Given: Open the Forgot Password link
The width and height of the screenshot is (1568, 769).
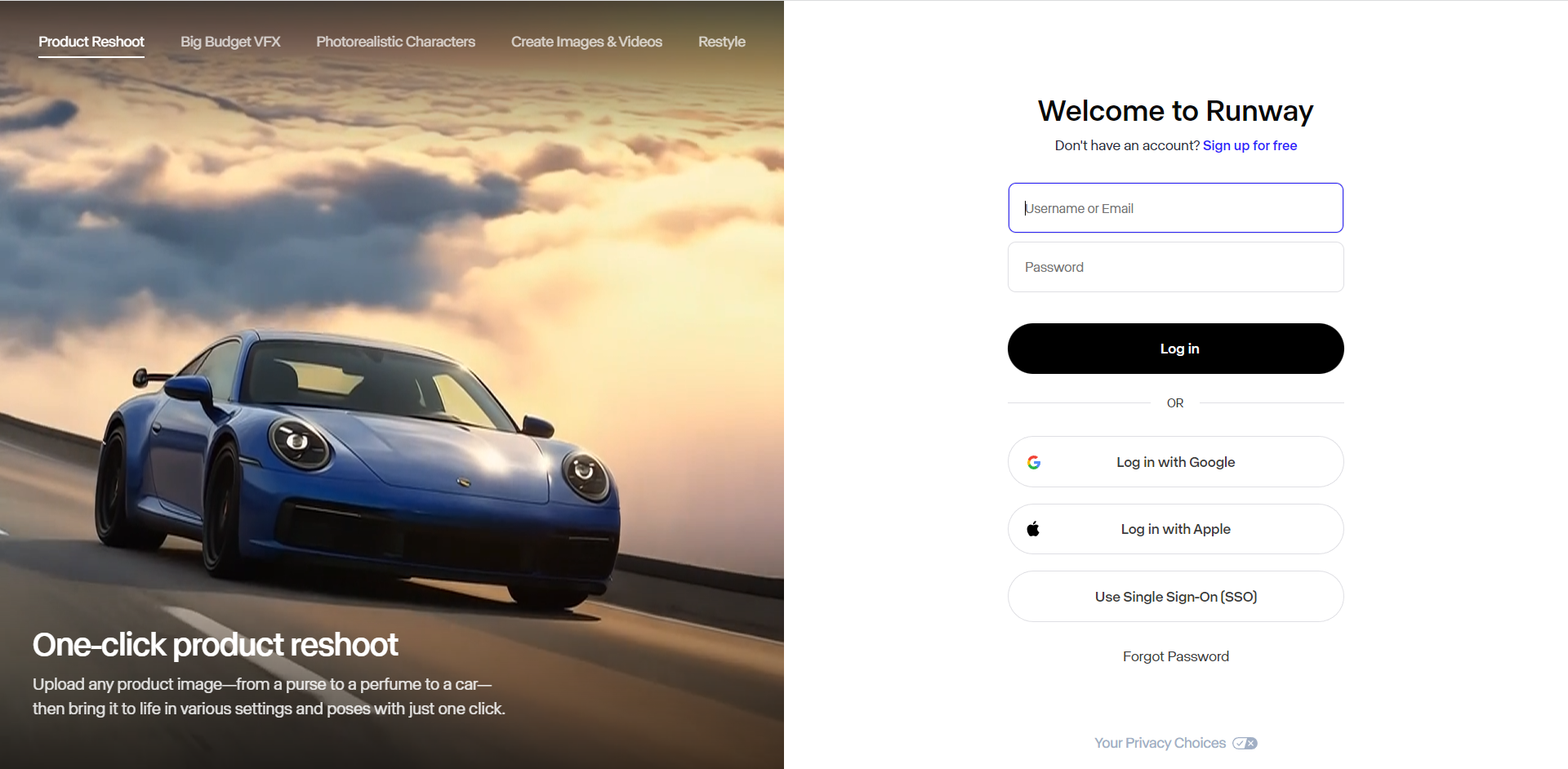Looking at the screenshot, I should coord(1176,656).
